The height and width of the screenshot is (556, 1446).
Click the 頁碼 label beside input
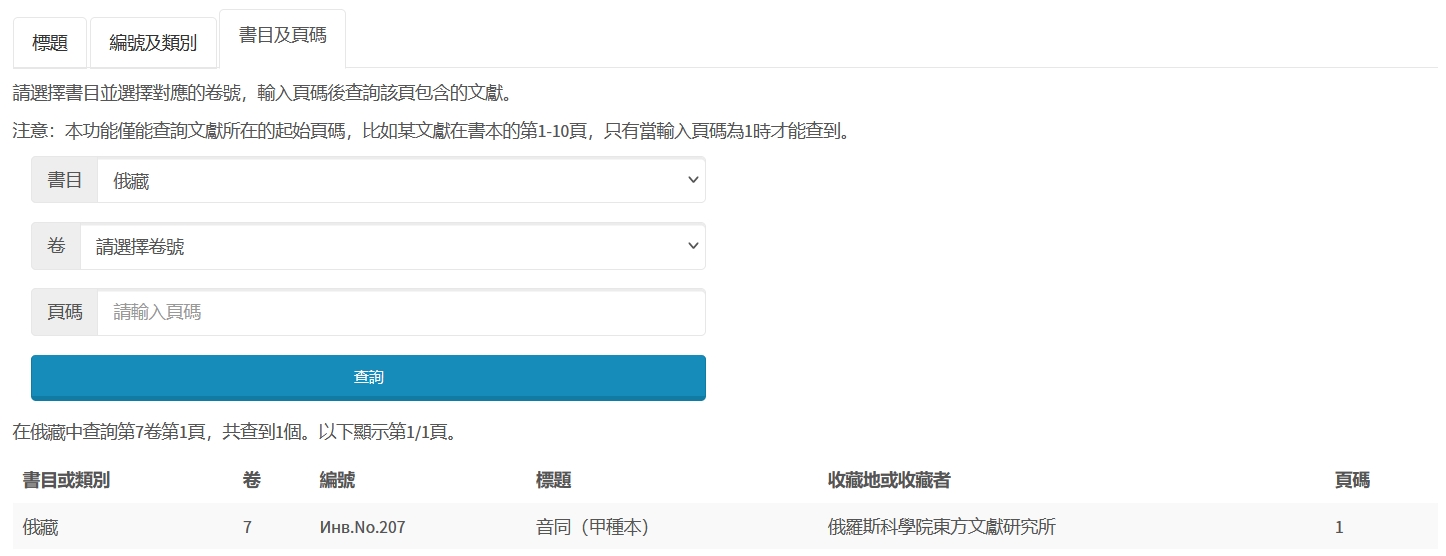(x=65, y=312)
